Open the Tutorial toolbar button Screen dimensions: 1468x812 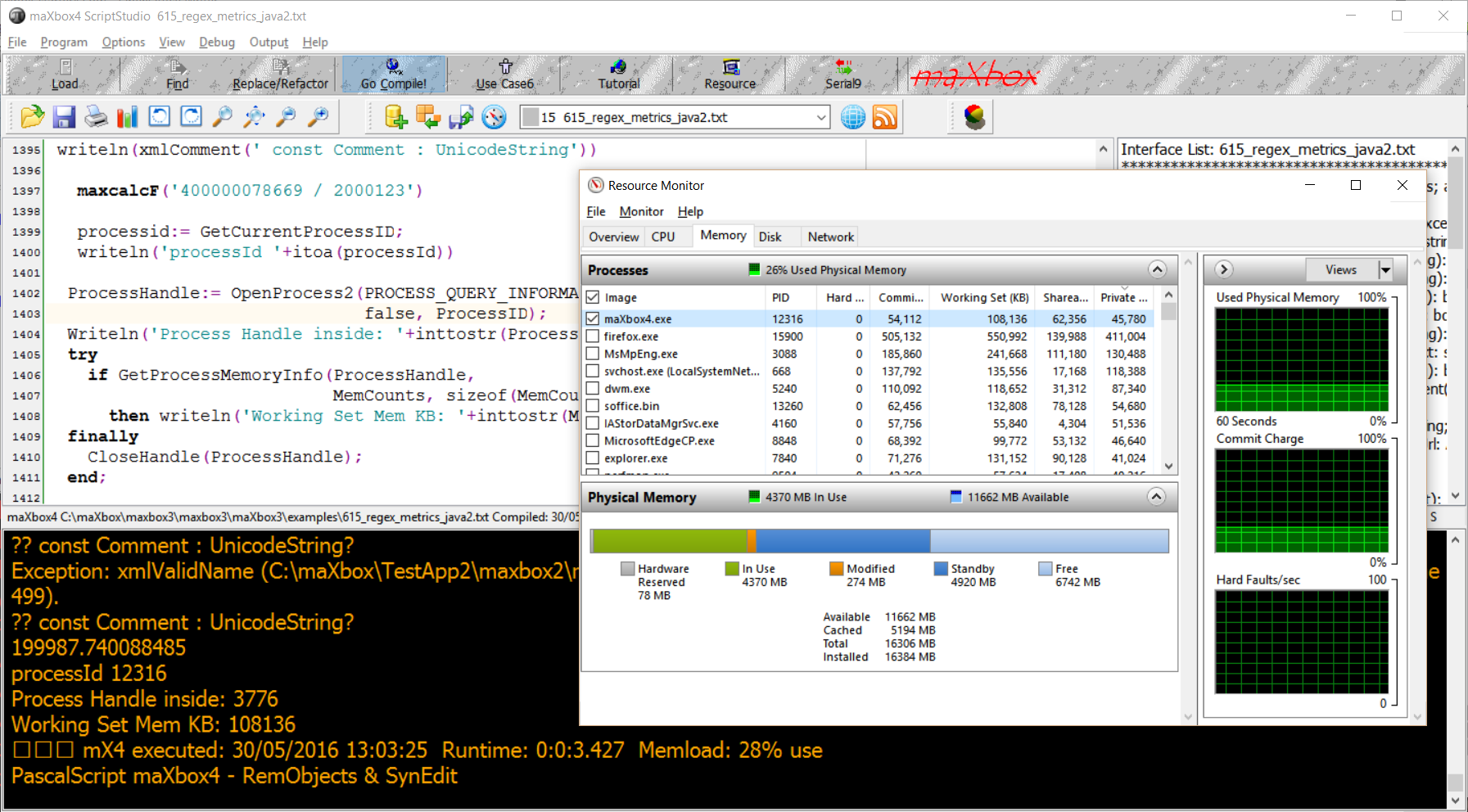coord(618,74)
